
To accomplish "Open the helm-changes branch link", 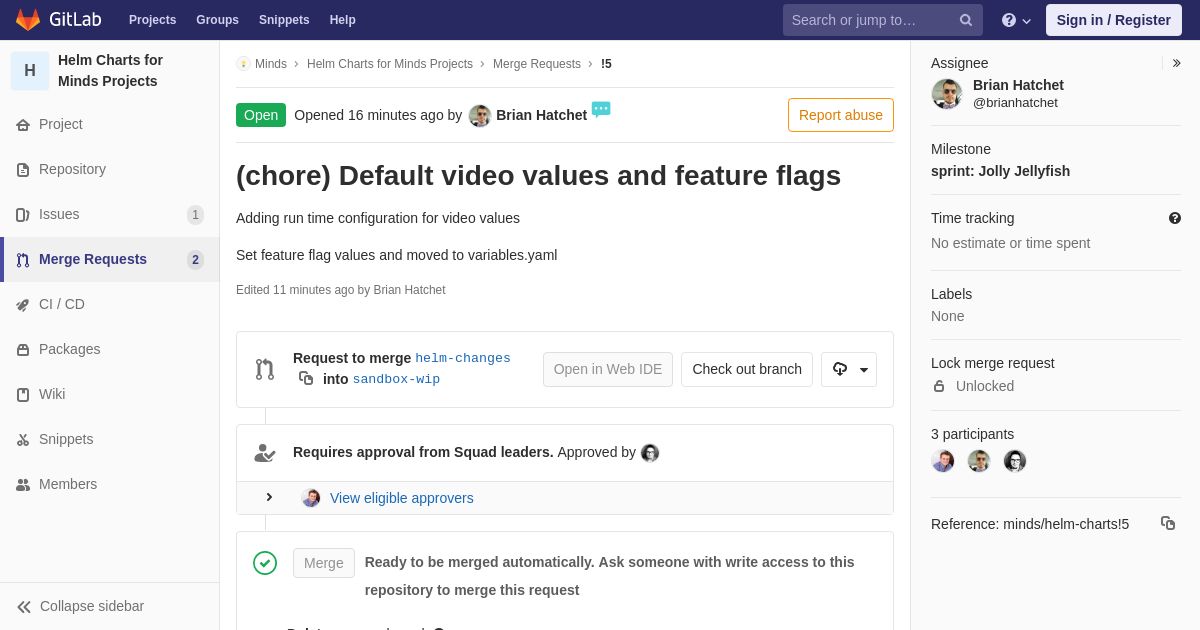I will (x=463, y=358).
